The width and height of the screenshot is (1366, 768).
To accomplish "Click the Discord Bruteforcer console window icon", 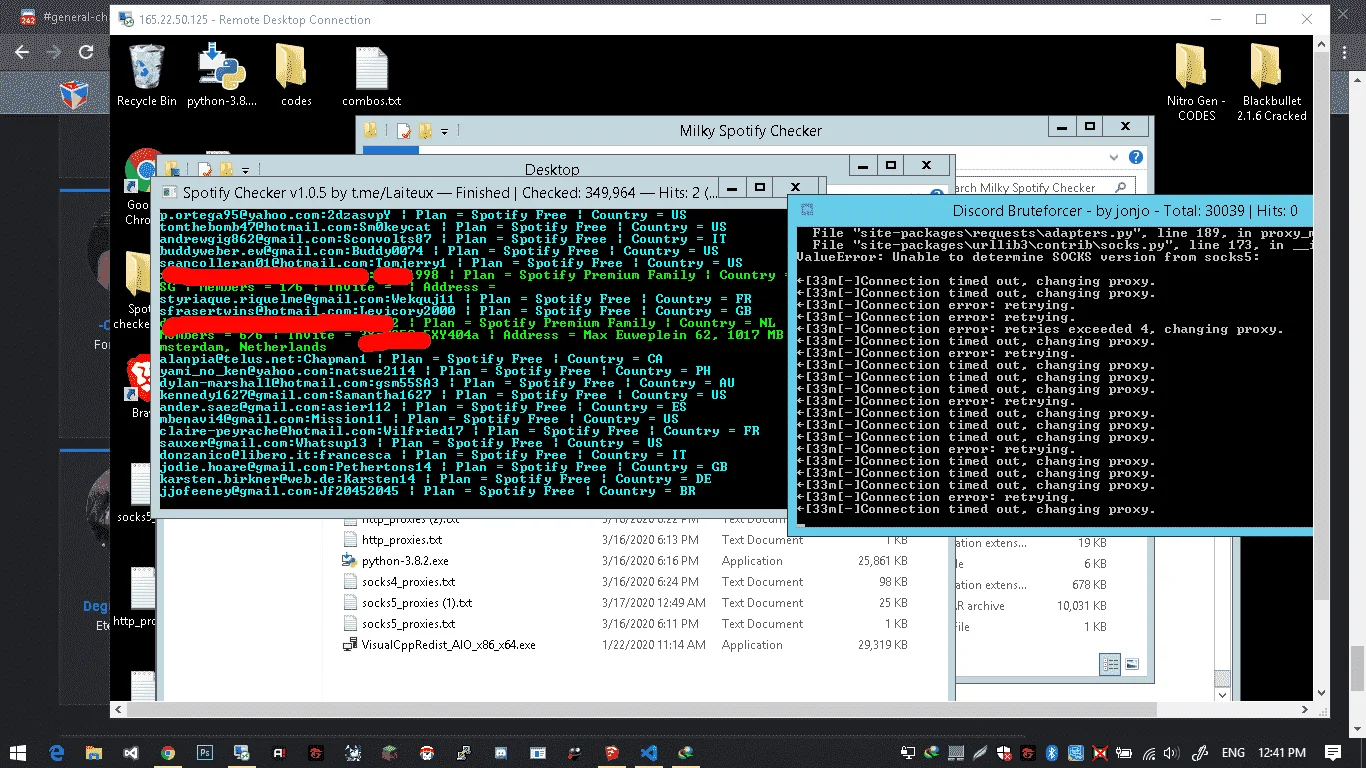I will pos(807,211).
